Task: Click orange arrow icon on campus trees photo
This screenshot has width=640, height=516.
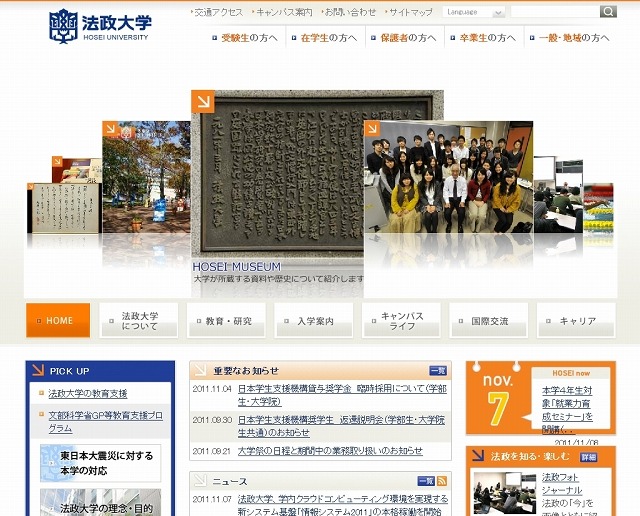Action: [x=110, y=129]
